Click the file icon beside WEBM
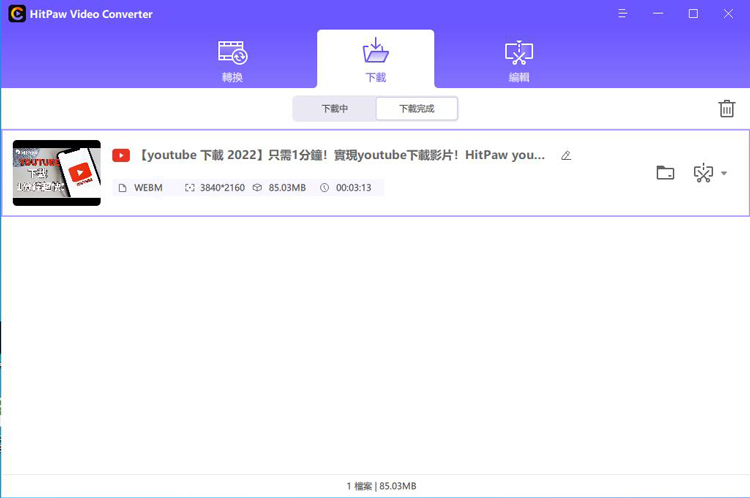Screen dimensions: 750x498 coord(122,188)
